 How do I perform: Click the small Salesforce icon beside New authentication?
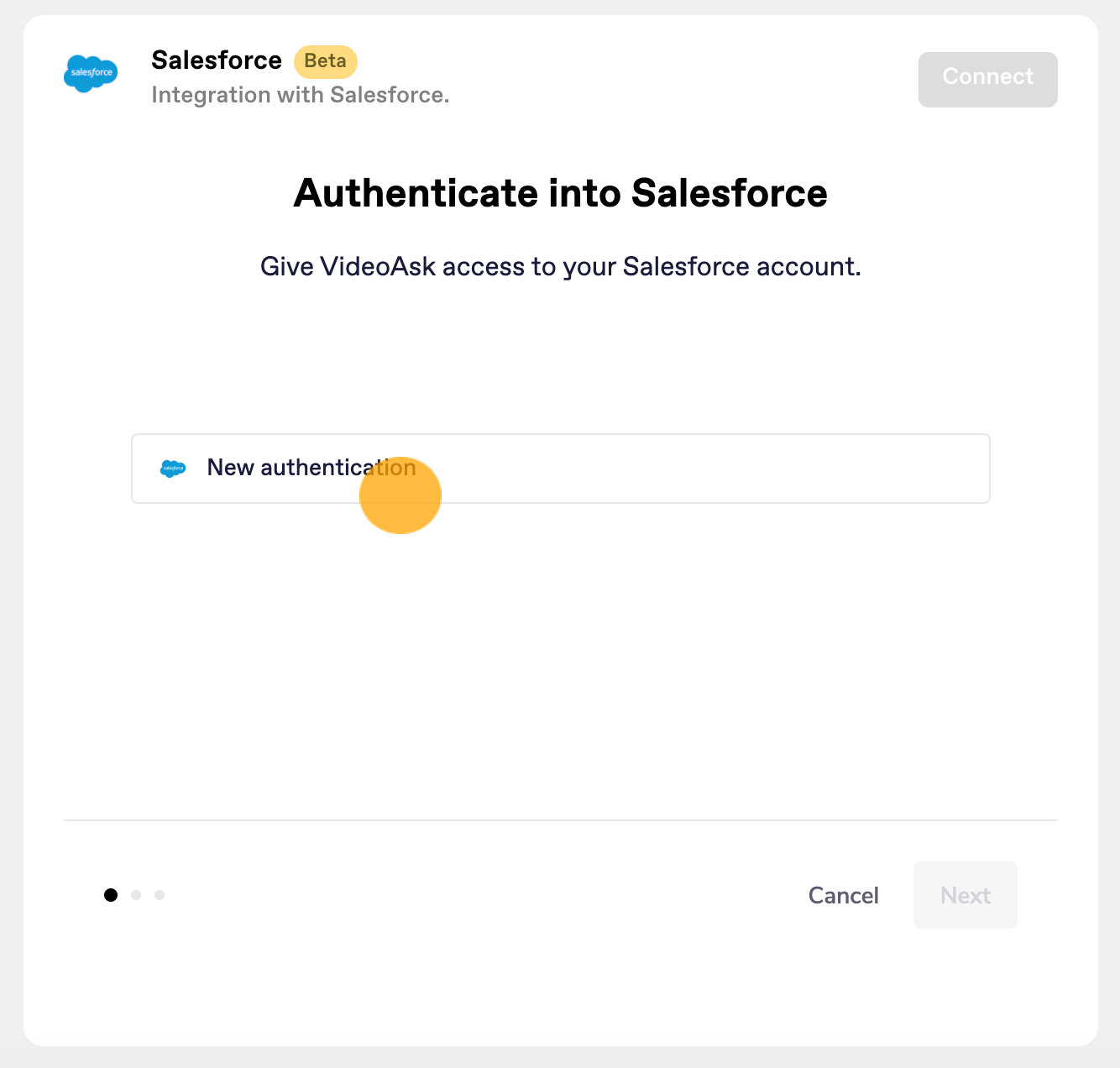(173, 469)
